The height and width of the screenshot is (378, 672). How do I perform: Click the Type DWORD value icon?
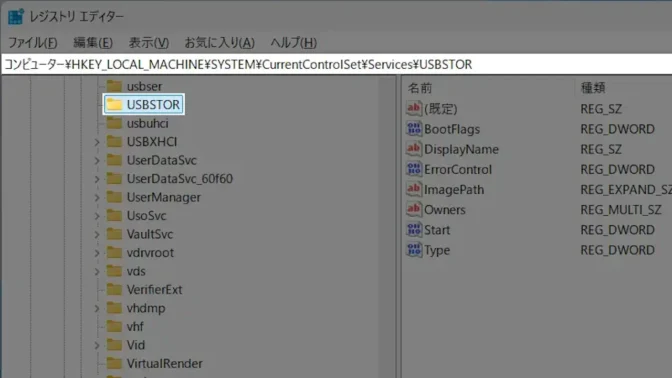(x=414, y=249)
